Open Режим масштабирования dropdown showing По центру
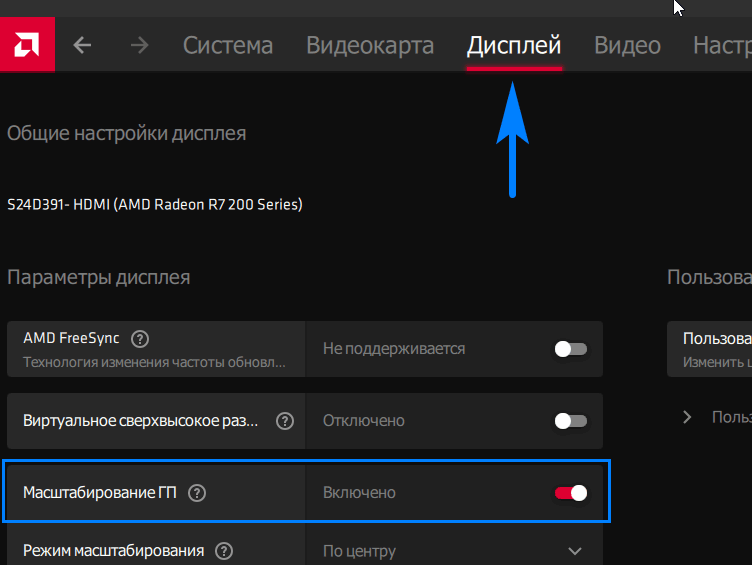Screen dimensions: 752x565 click(x=454, y=551)
